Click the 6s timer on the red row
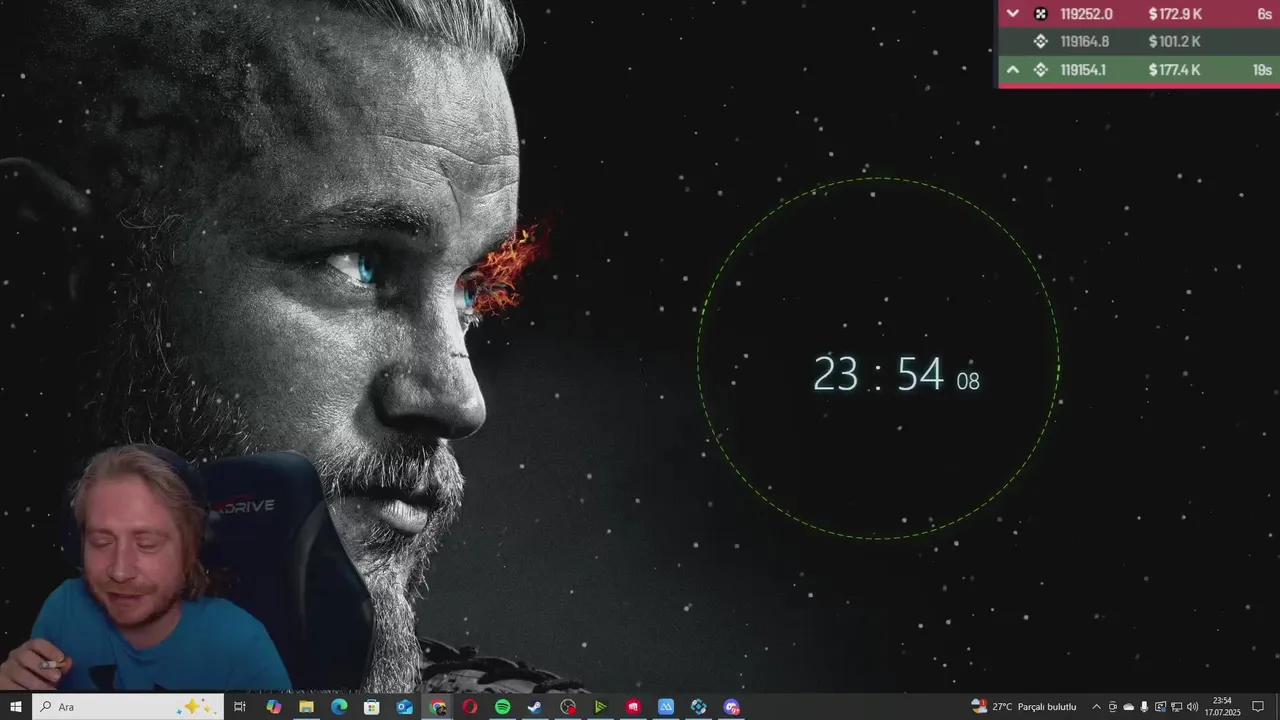 (x=1264, y=14)
